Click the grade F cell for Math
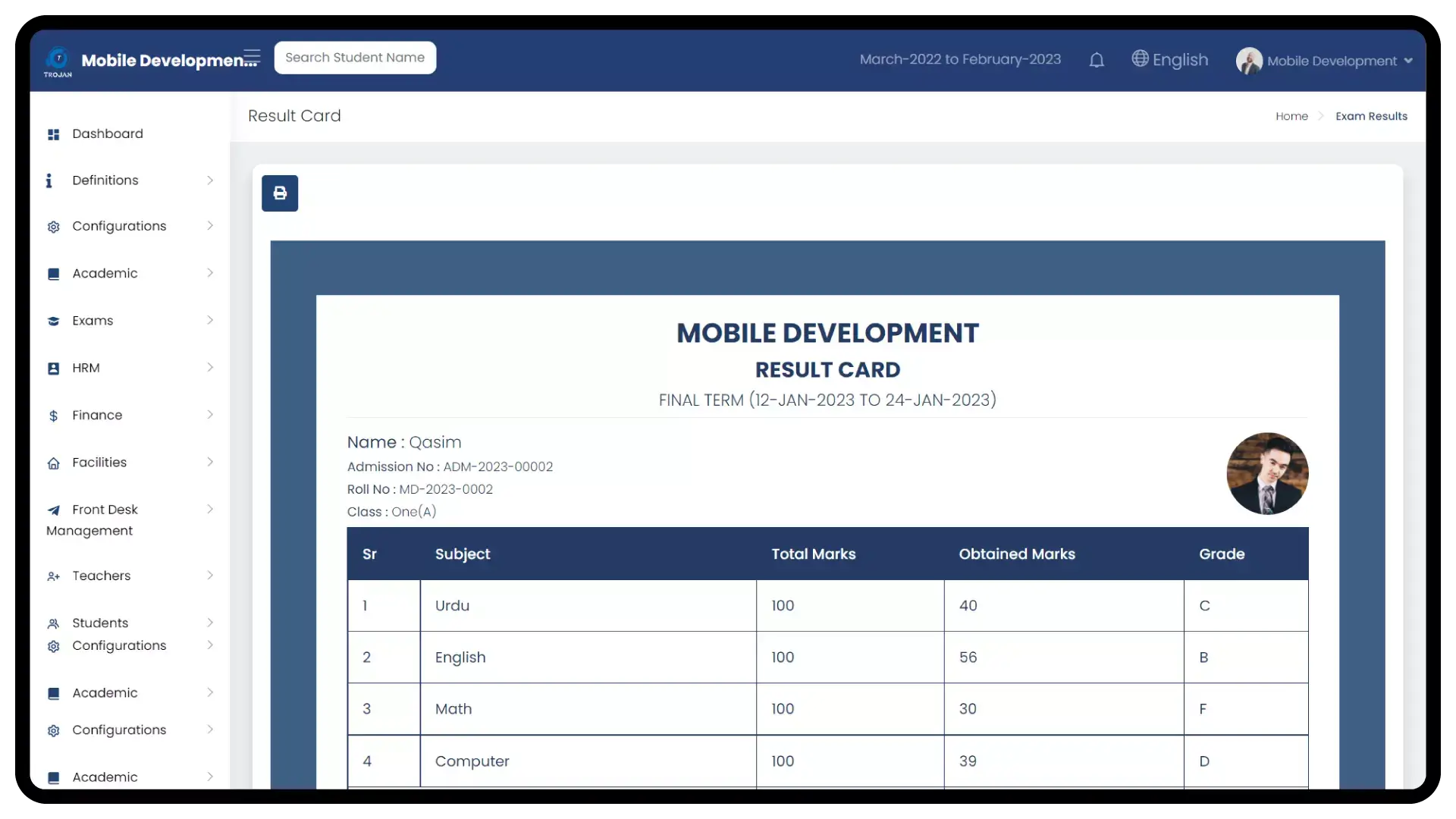This screenshot has height=819, width=1456. tap(1246, 709)
